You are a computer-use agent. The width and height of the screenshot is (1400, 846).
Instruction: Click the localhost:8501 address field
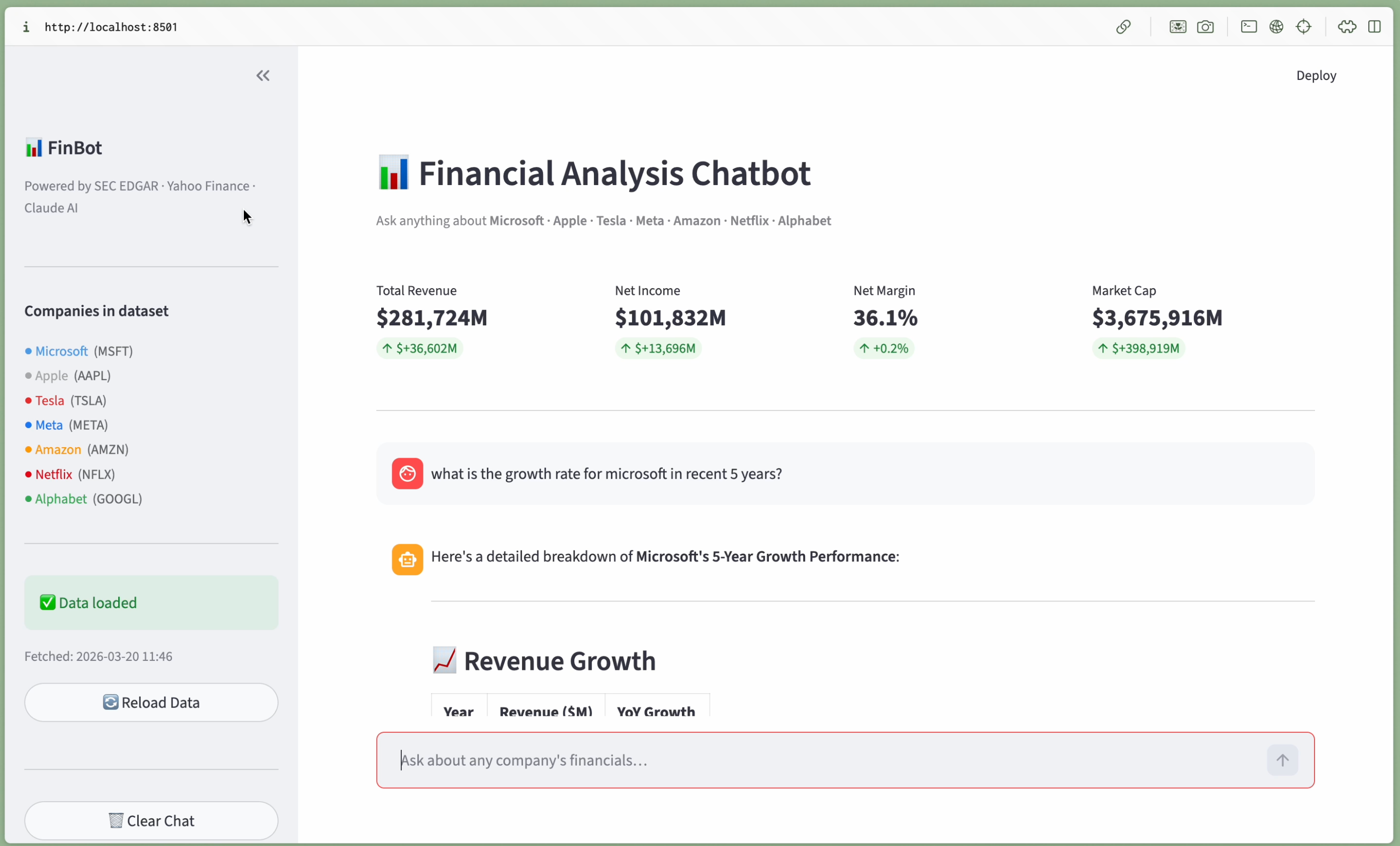coord(111,27)
